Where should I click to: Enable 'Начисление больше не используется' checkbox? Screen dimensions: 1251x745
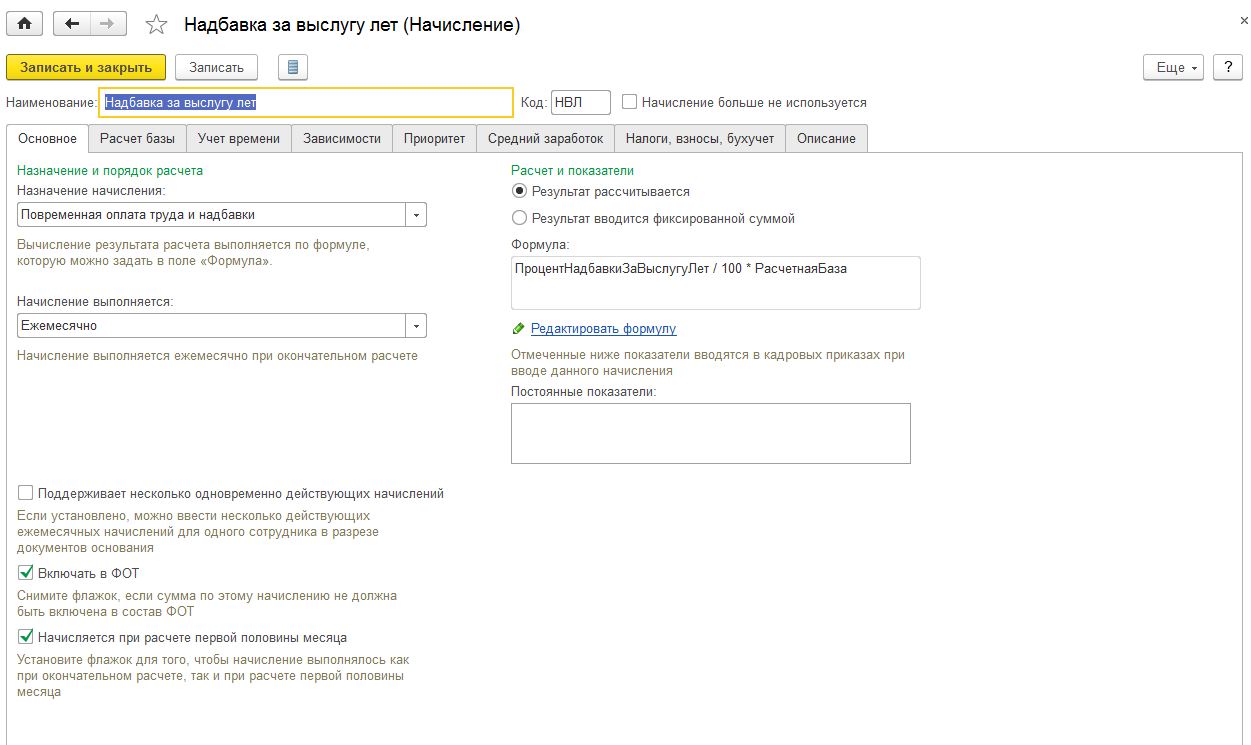[630, 102]
